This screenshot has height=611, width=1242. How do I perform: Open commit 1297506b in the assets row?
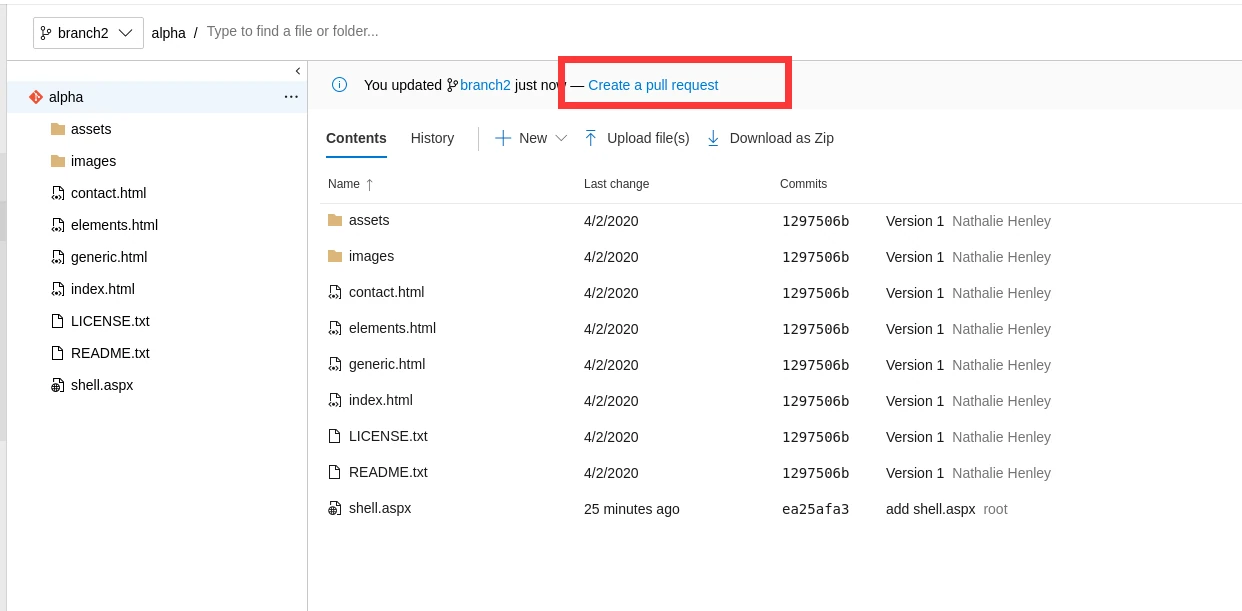pyautogui.click(x=816, y=221)
